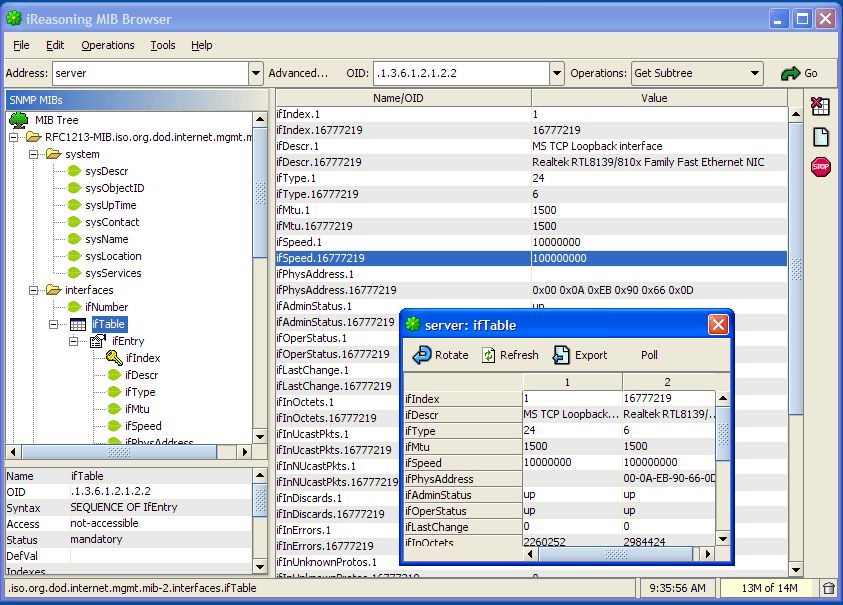Click the Stop icon on right panel
843x605 pixels.
click(x=820, y=167)
